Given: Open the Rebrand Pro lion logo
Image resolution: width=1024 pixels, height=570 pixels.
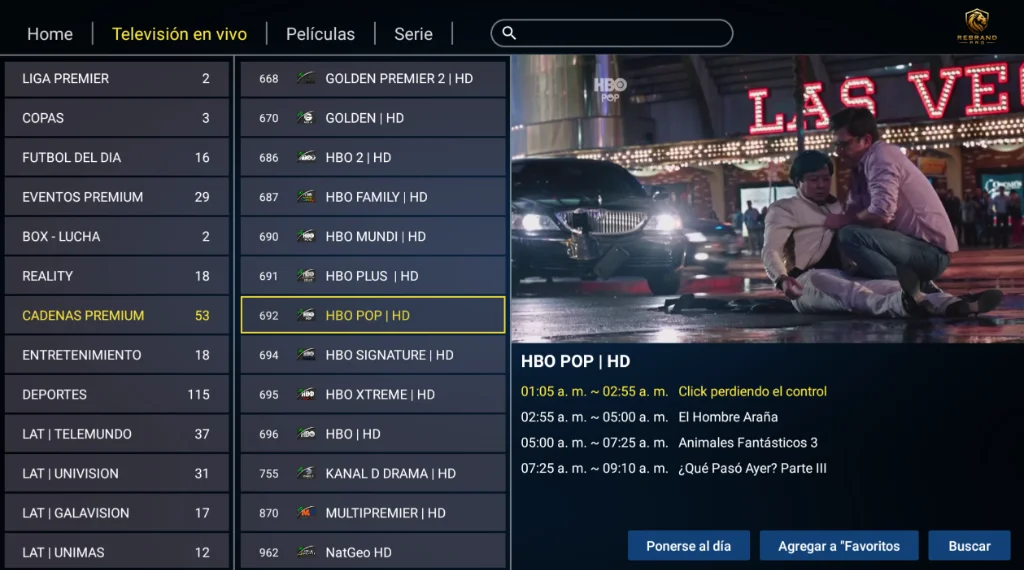Looking at the screenshot, I should pos(976,26).
